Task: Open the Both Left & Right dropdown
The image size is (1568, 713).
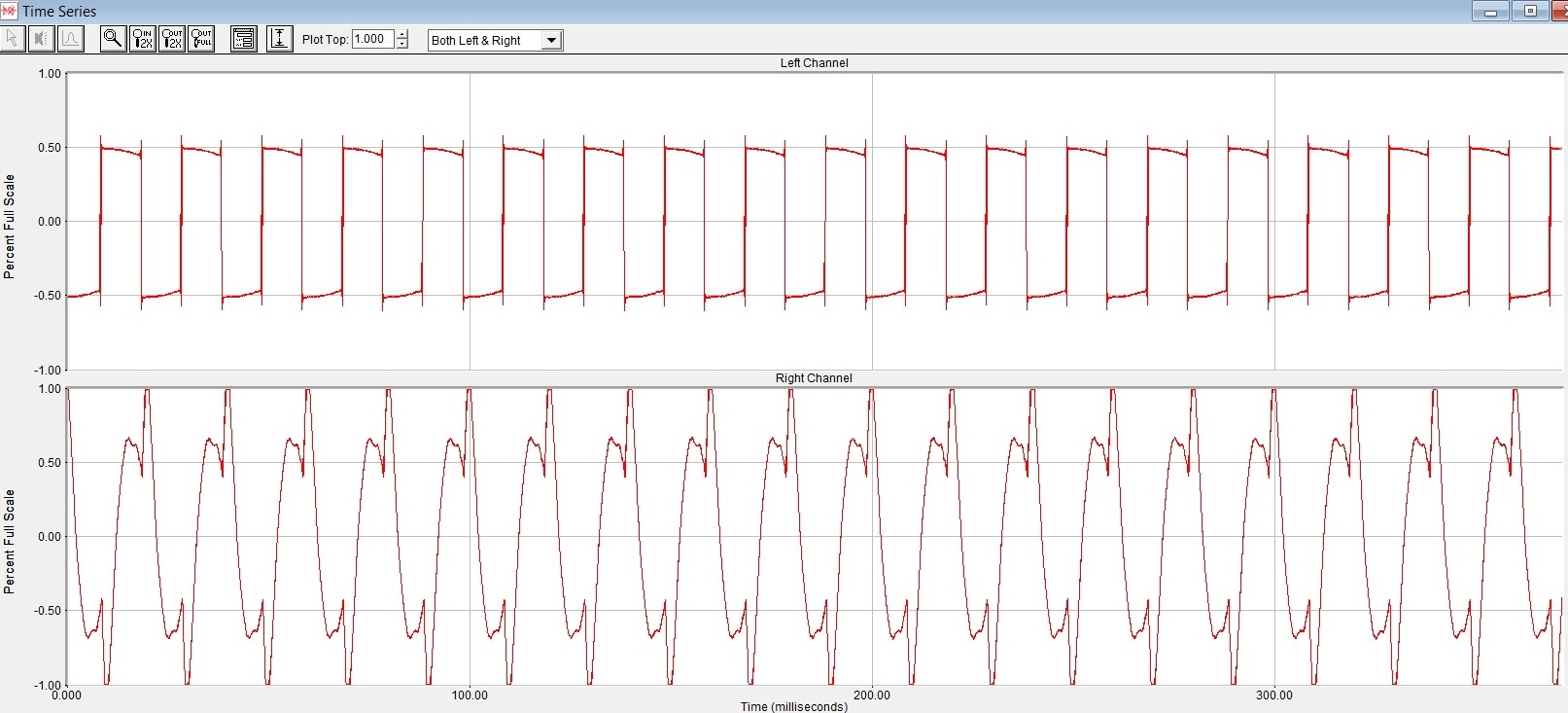Action: coord(551,40)
